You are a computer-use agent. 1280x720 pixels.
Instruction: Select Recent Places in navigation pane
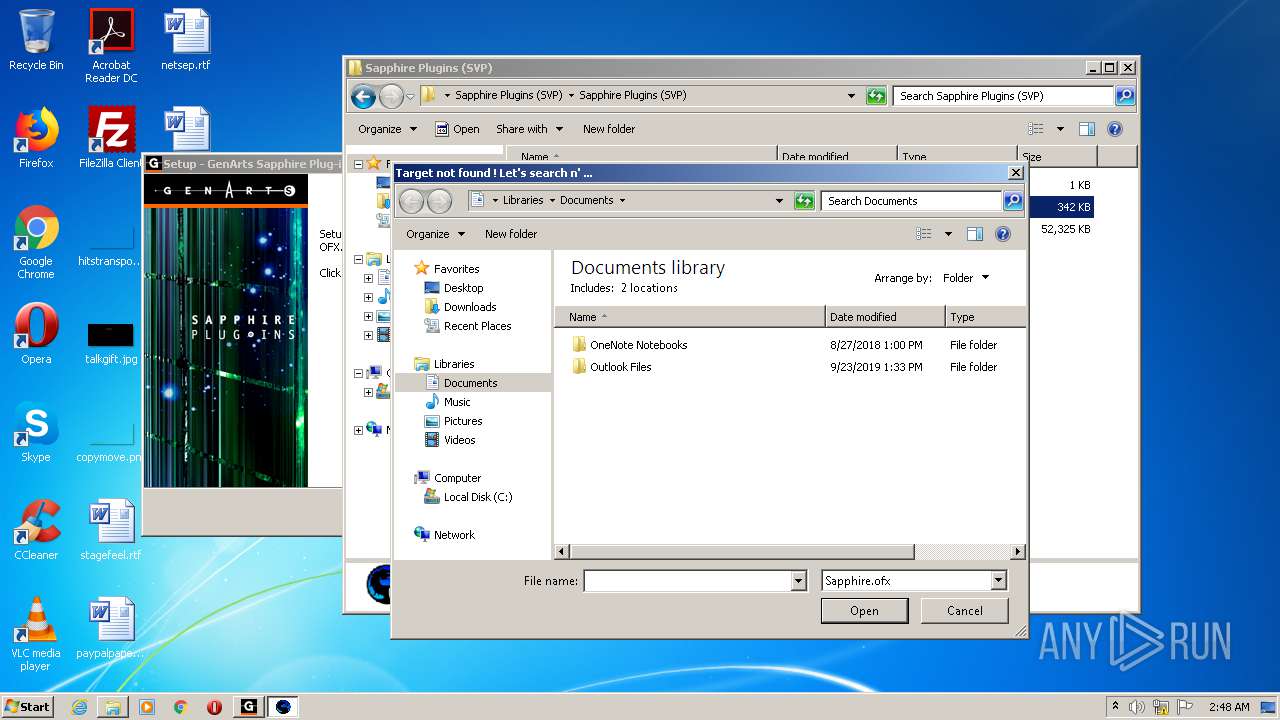tap(477, 326)
